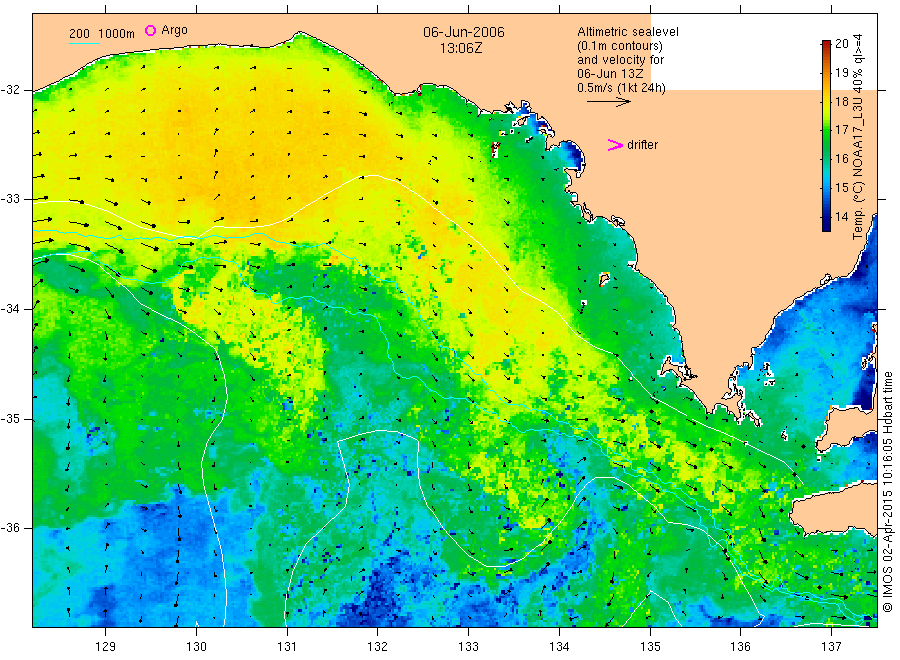Click the 'and velocity for' caption line
The image size is (900, 660).
620,60
